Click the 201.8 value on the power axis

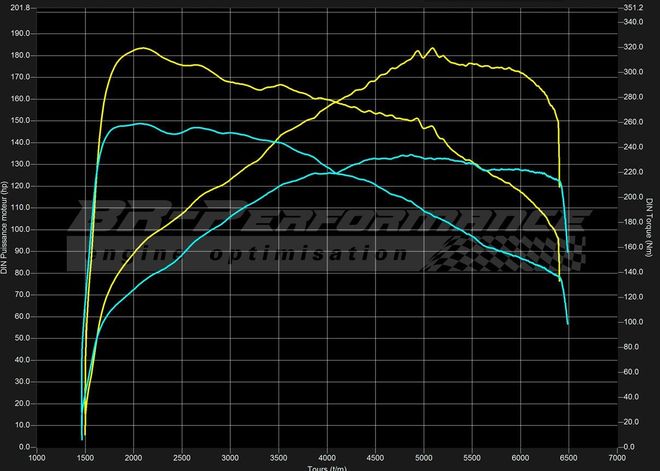pos(20,8)
